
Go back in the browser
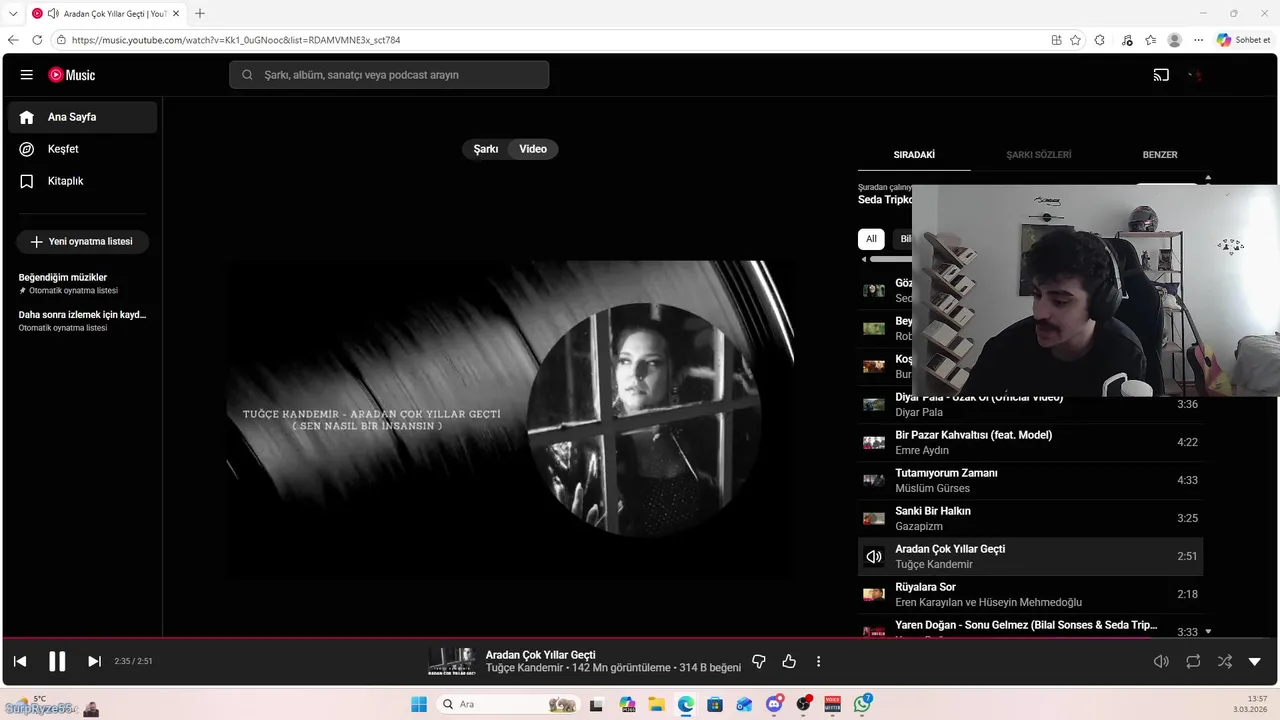(x=13, y=40)
